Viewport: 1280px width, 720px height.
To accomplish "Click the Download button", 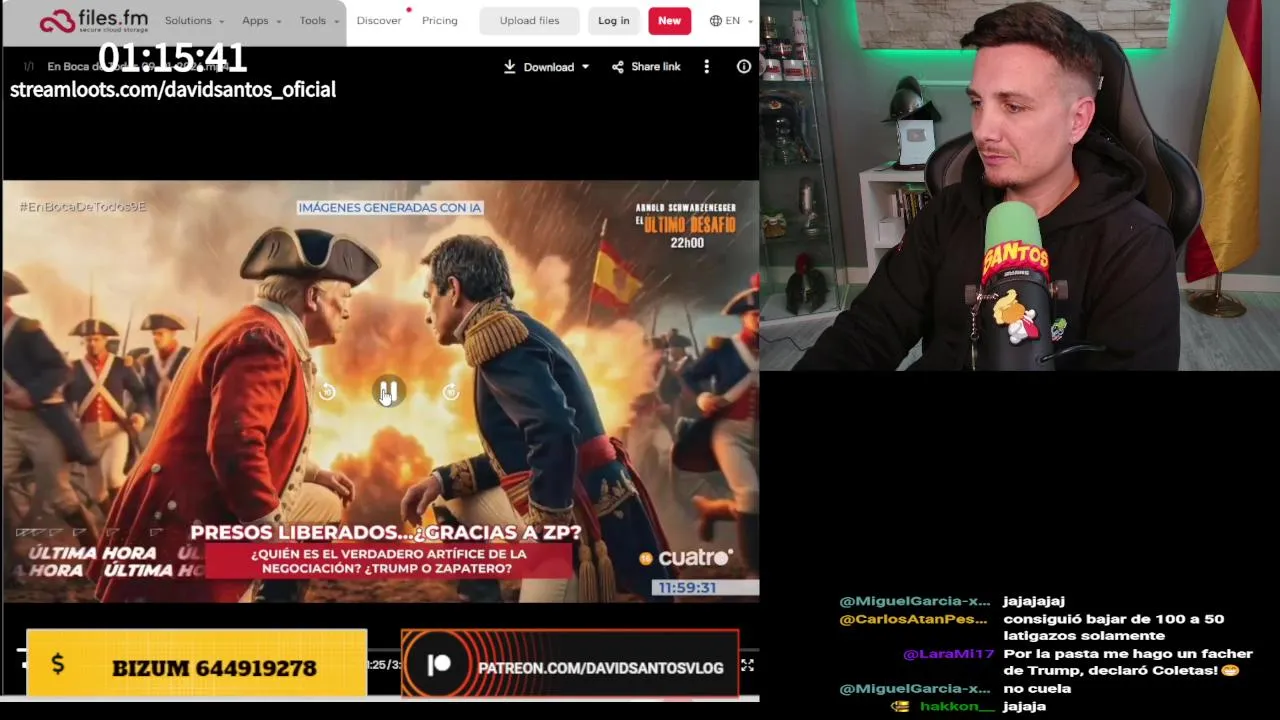I will (x=539, y=67).
